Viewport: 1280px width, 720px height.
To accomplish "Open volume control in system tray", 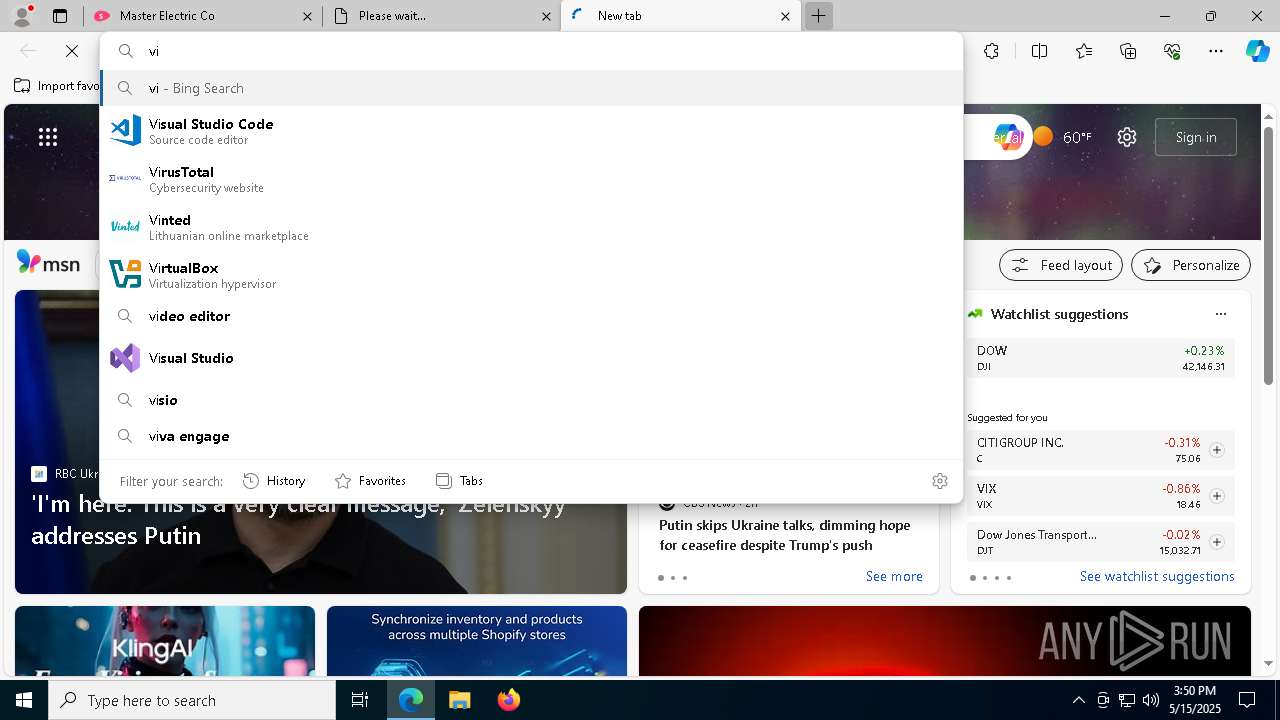I will 1151,700.
